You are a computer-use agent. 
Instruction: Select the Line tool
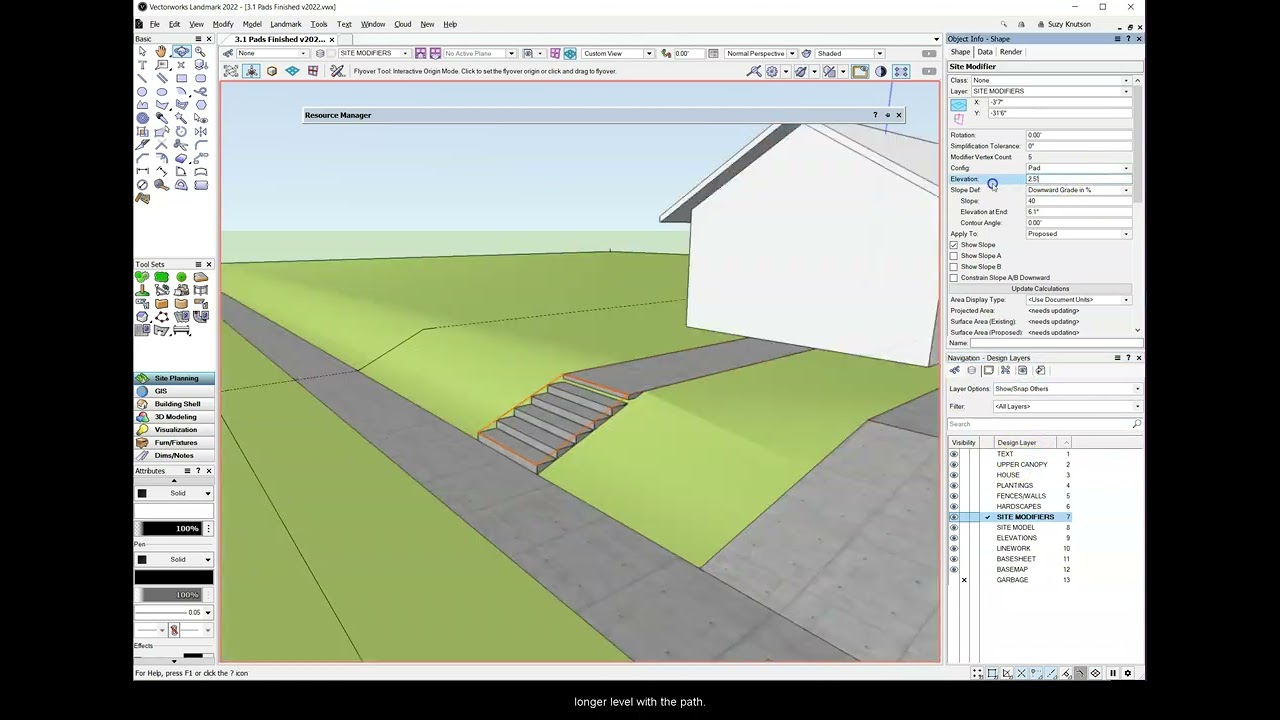click(142, 78)
